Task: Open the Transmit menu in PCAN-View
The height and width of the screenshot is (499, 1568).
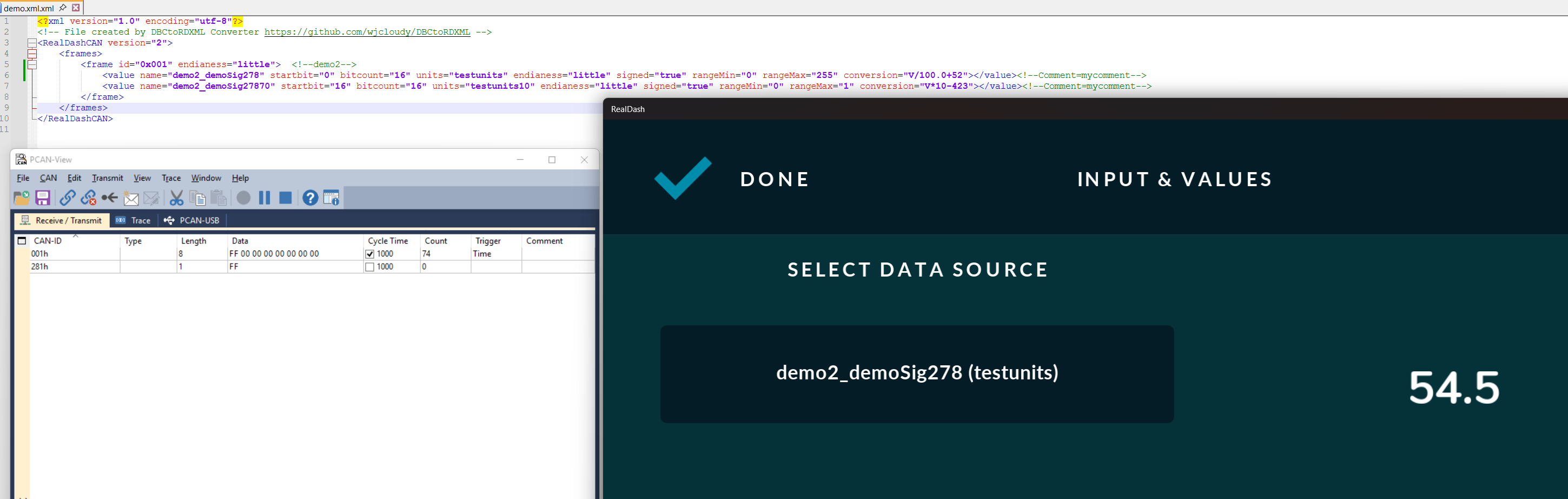Action: (x=107, y=178)
